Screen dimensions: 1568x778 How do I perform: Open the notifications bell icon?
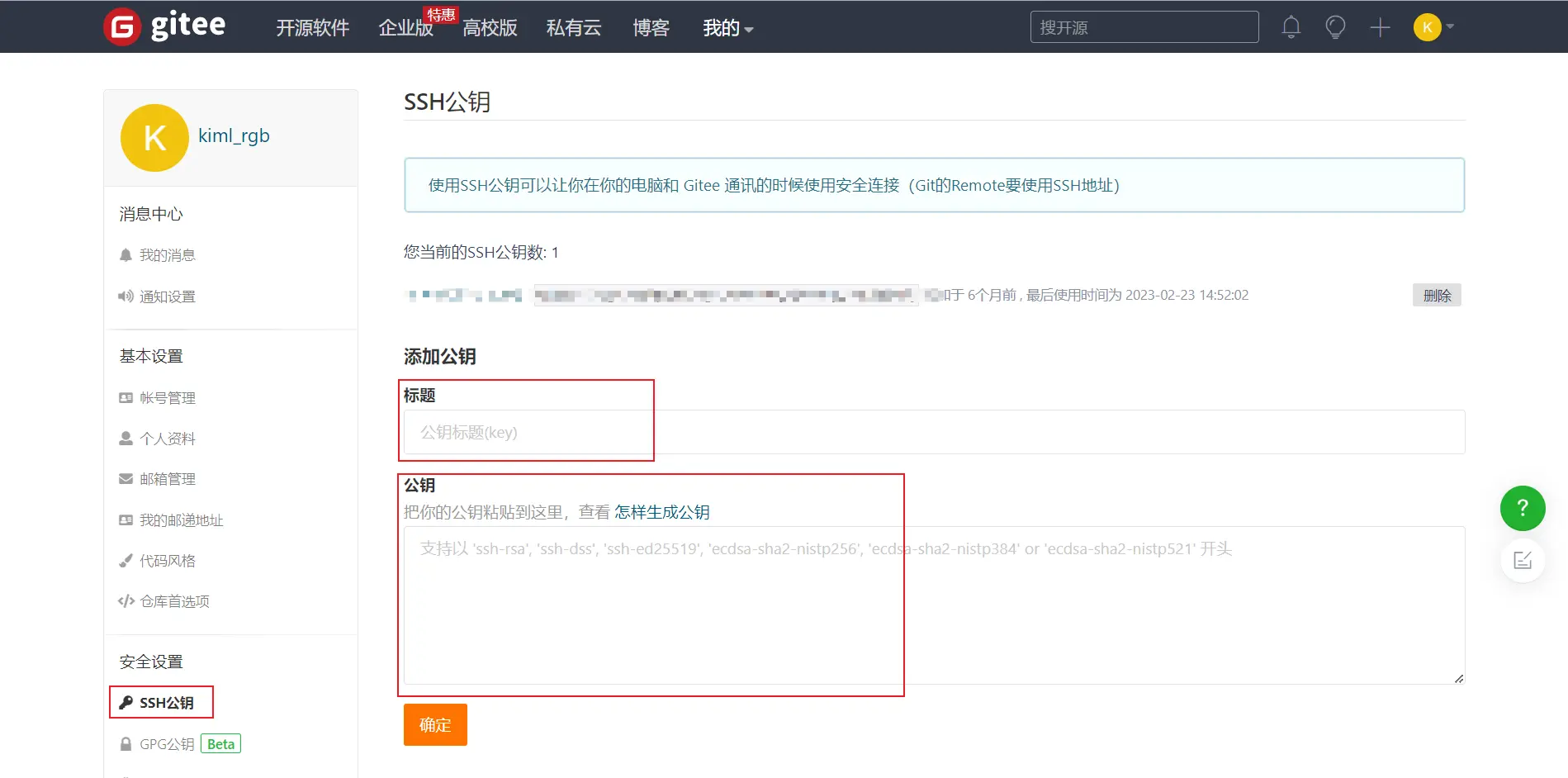coord(1291,27)
